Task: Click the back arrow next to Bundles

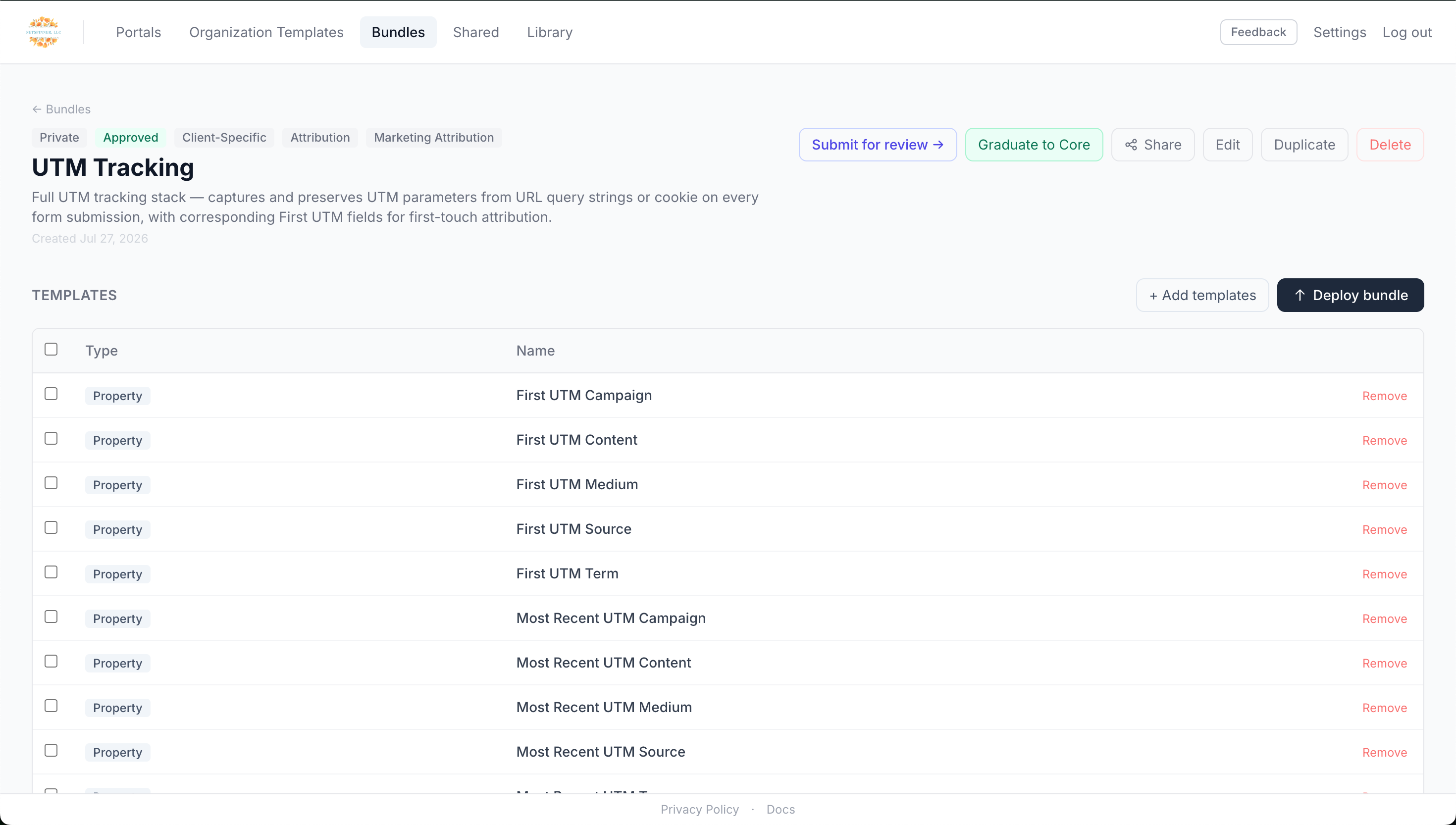Action: tap(37, 109)
